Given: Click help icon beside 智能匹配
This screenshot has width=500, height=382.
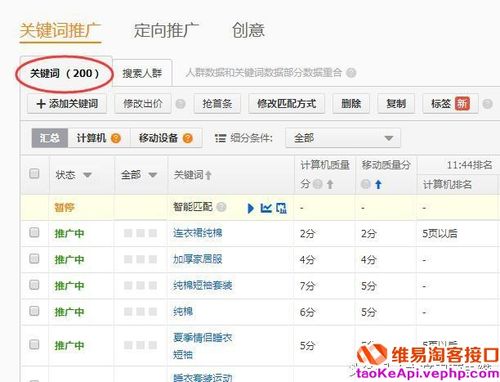Looking at the screenshot, I should tap(221, 207).
